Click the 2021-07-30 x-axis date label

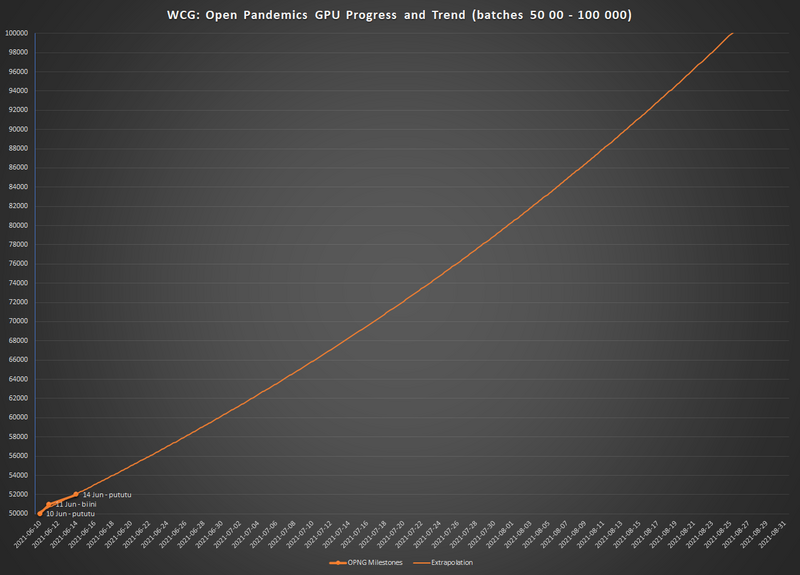pyautogui.click(x=482, y=534)
